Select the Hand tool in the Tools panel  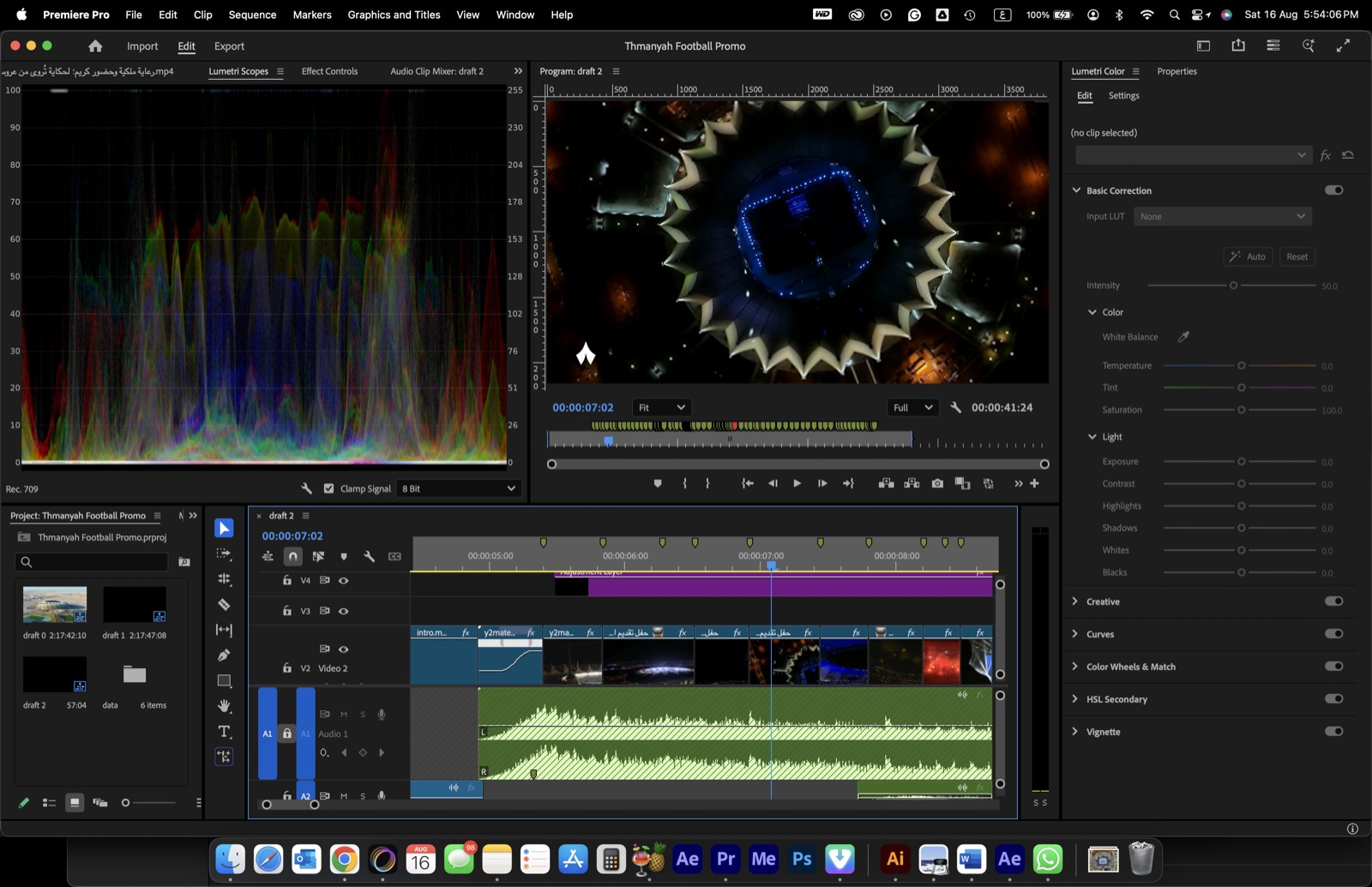[224, 706]
